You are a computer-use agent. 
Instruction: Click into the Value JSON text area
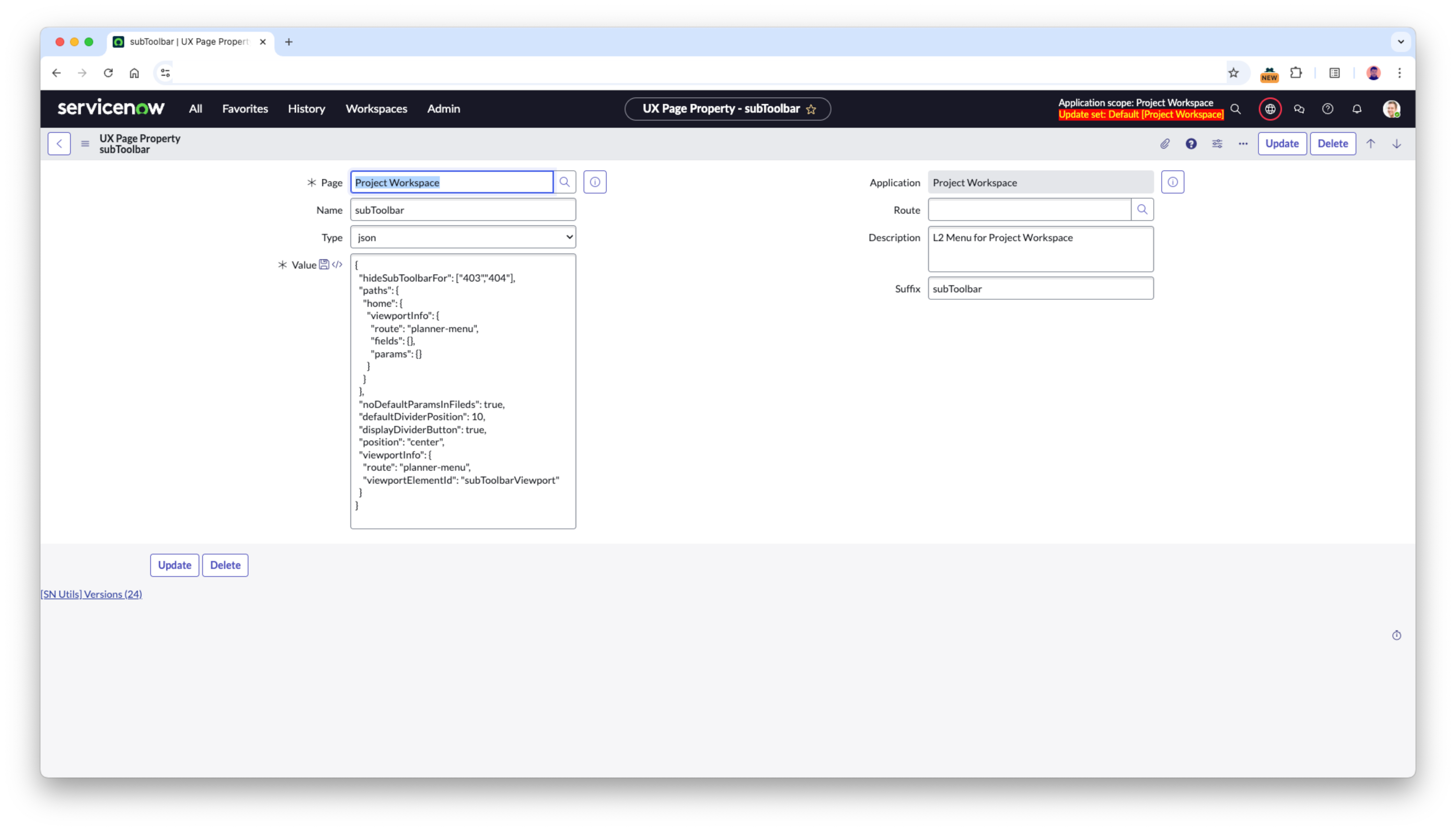coord(463,392)
